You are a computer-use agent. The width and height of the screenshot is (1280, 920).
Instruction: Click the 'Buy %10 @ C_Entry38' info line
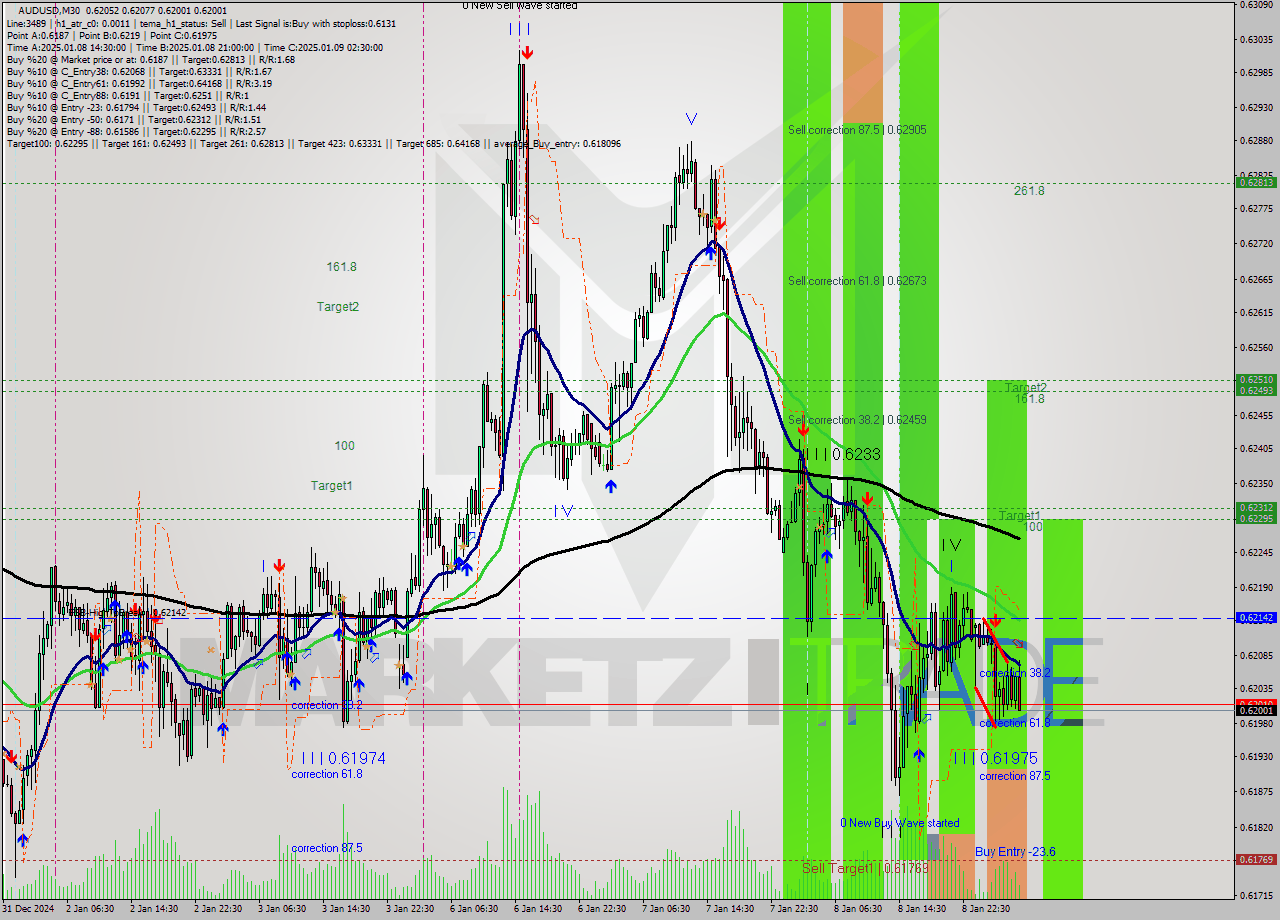click(139, 72)
